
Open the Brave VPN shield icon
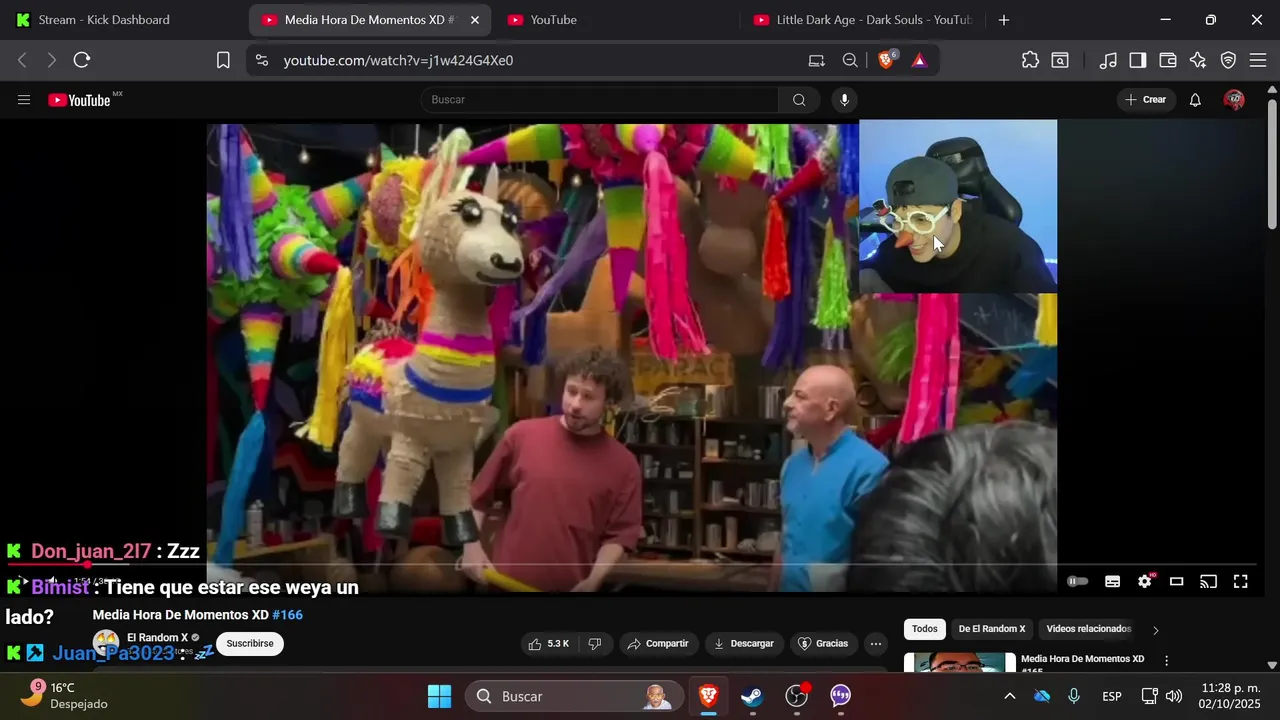click(x=1228, y=60)
